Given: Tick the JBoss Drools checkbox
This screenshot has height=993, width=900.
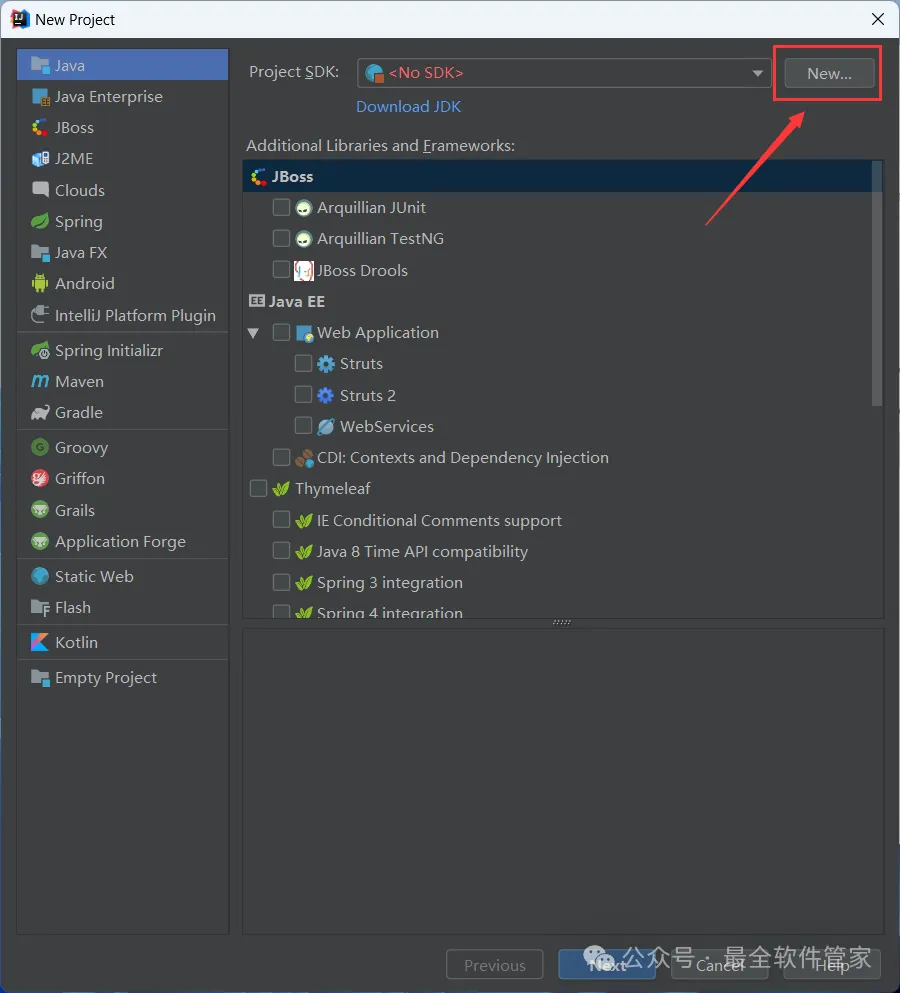Looking at the screenshot, I should tap(281, 269).
